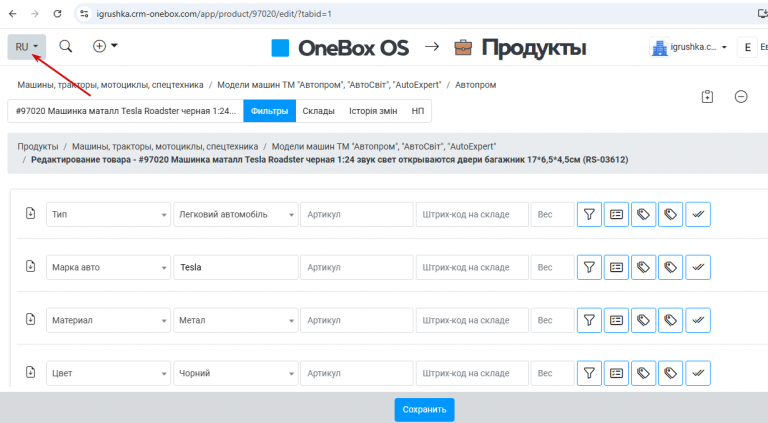768x423 pixels.
Task: Click the Продукты briefcase icon
Action: tap(463, 47)
